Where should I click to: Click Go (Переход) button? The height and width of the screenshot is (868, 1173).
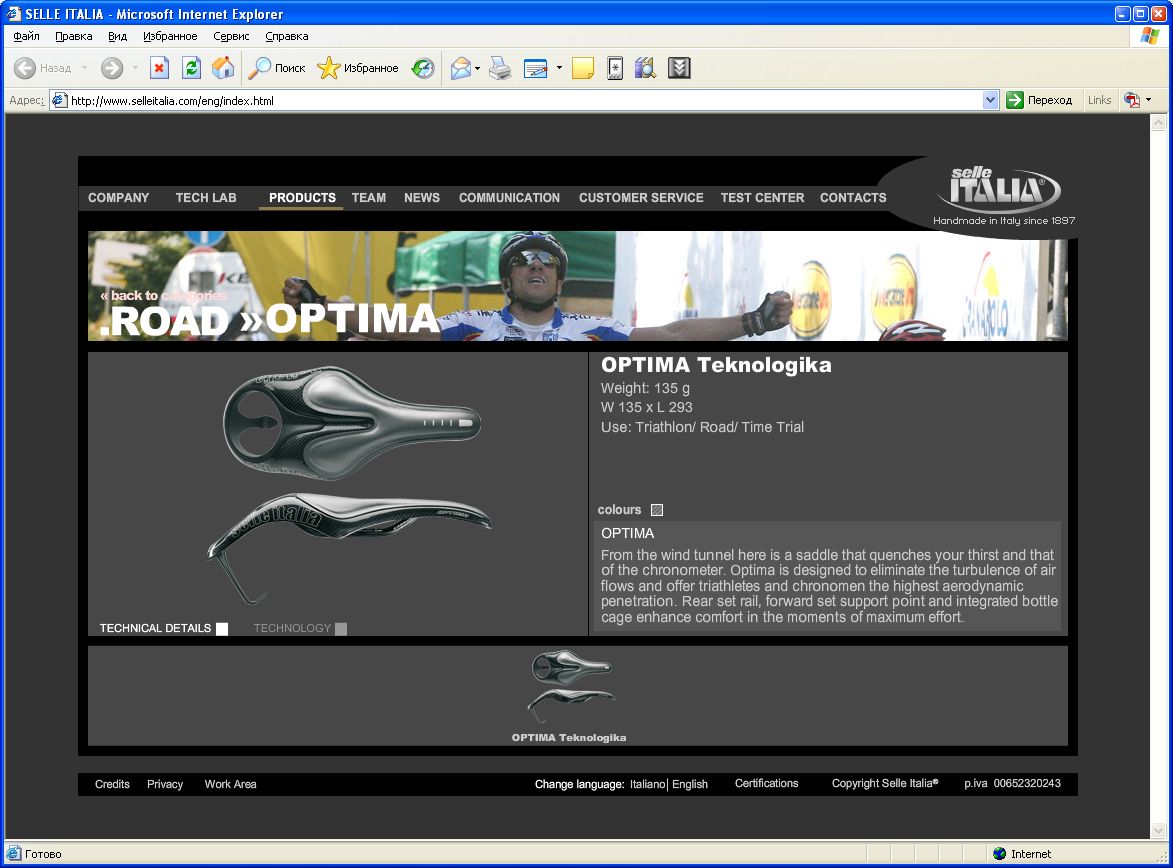pyautogui.click(x=1039, y=100)
